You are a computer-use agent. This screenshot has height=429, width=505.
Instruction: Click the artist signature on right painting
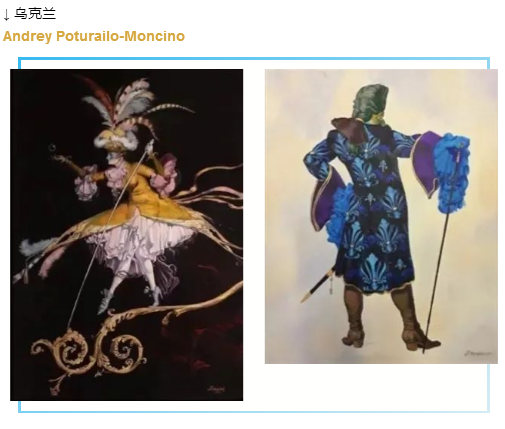coord(477,354)
